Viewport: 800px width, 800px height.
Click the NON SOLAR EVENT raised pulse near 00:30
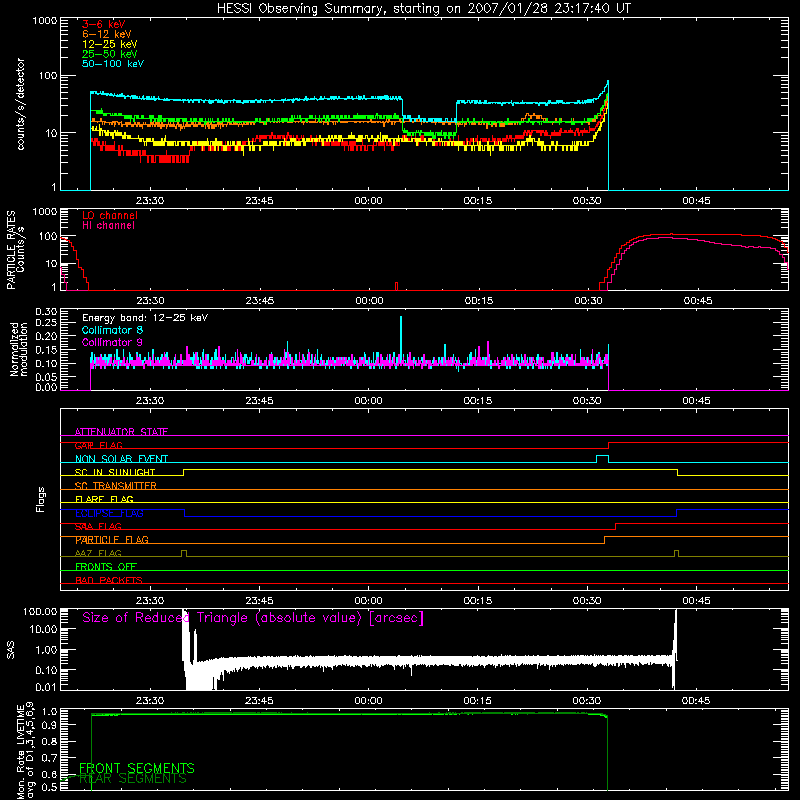point(603,459)
